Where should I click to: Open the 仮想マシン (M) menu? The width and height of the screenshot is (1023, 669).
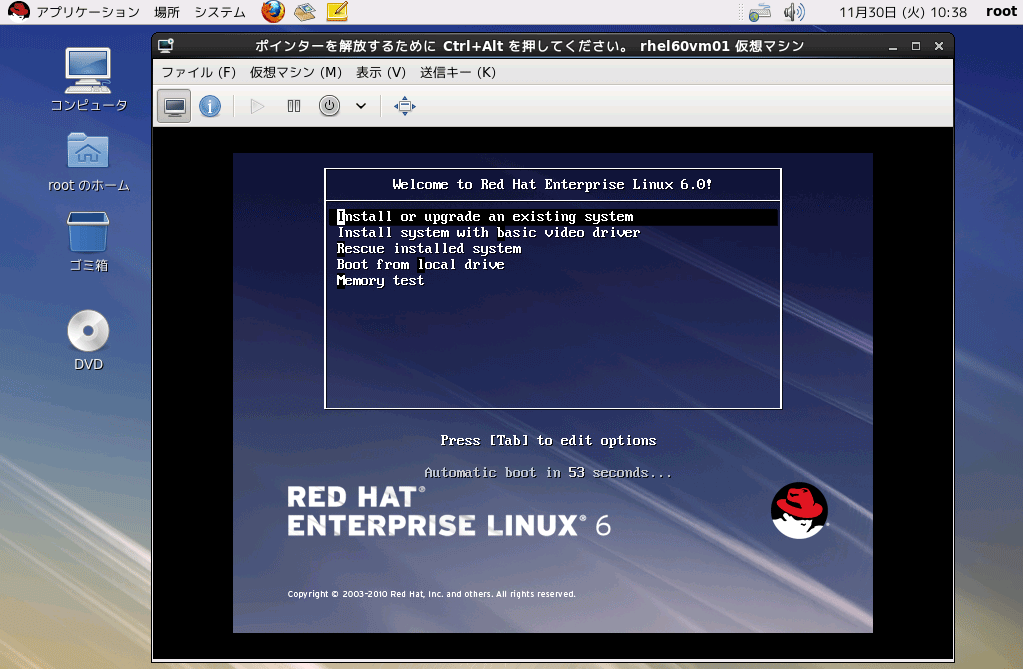[296, 72]
